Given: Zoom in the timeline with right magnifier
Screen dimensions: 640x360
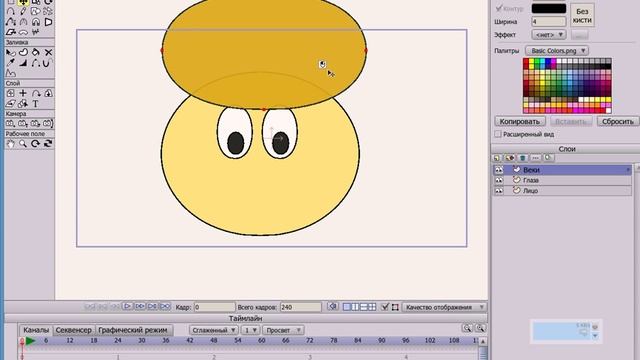Looking at the screenshot, I should click(x=480, y=328).
